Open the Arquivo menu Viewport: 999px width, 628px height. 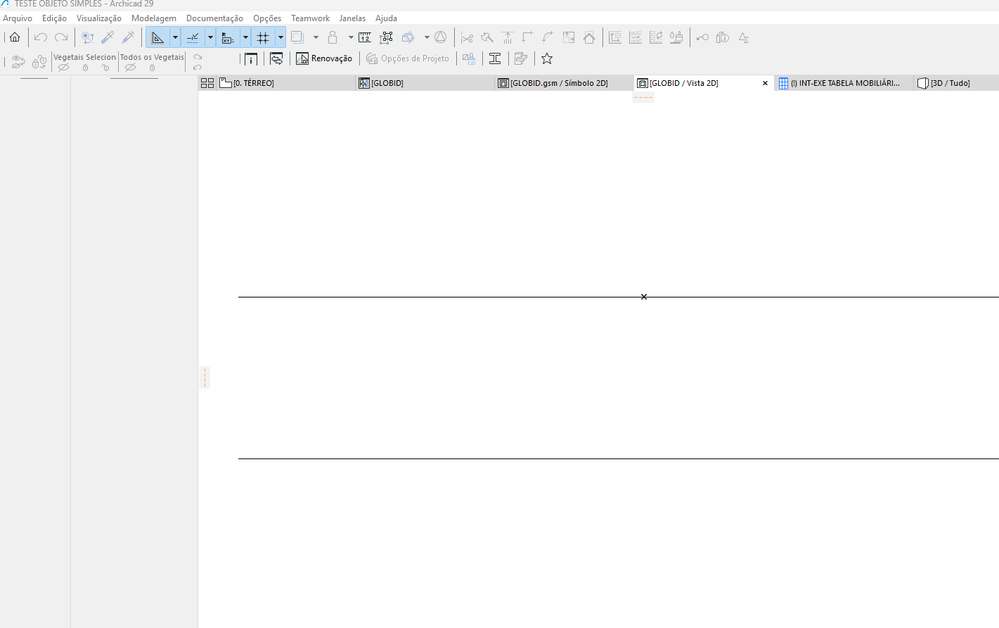(x=17, y=18)
